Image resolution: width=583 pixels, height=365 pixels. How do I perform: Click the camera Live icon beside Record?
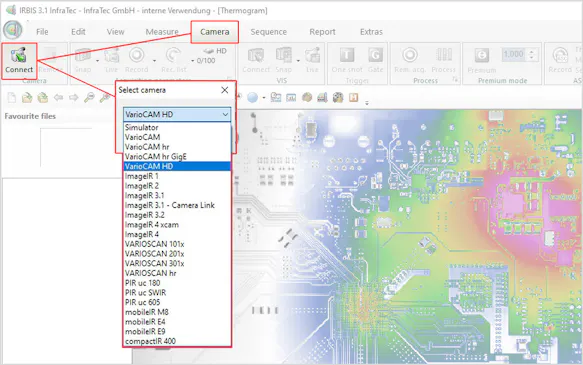111,56
